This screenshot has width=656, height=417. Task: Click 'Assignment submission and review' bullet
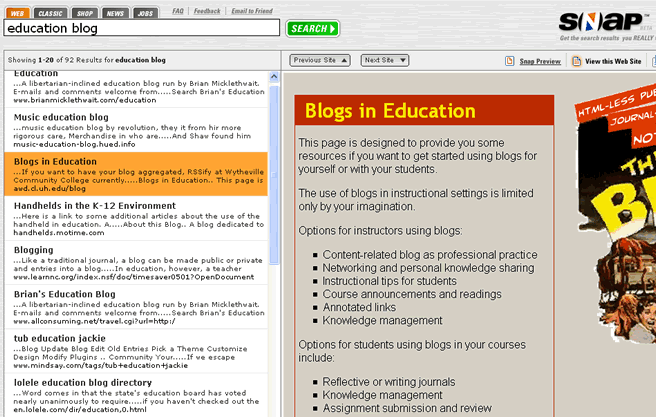(407, 408)
